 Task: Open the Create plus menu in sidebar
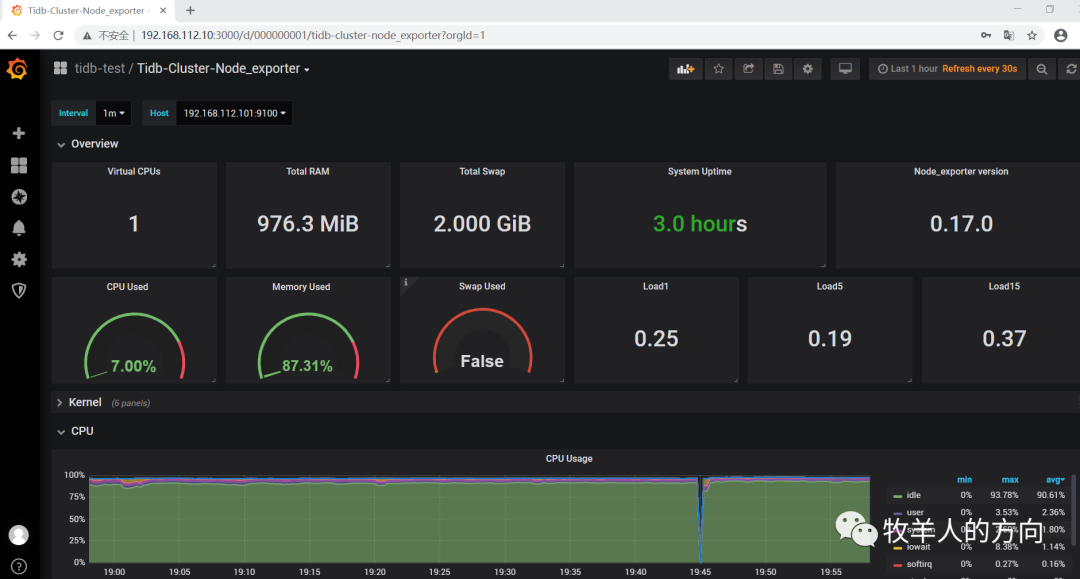18,133
